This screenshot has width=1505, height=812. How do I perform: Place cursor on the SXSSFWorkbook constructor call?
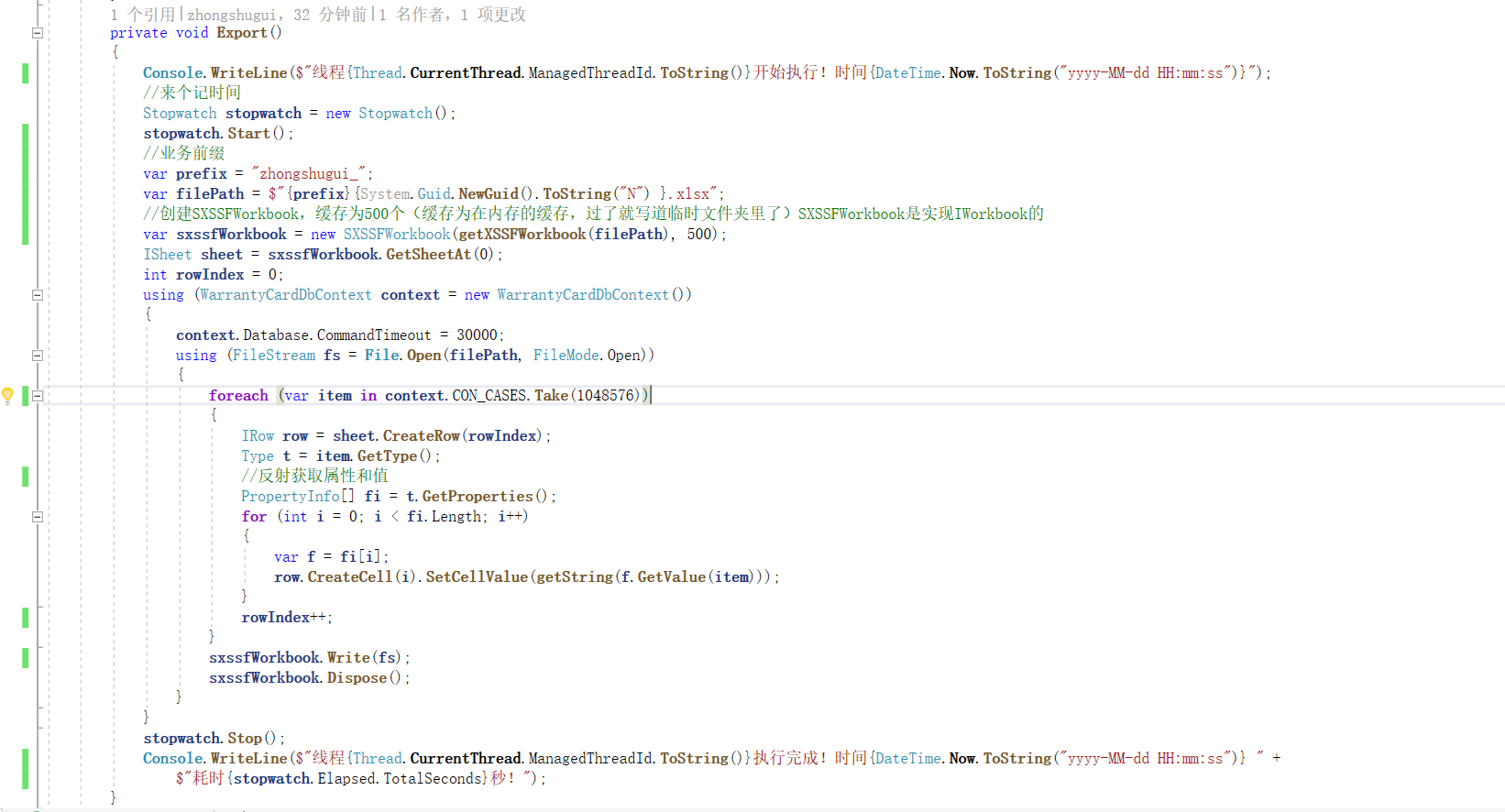point(397,235)
